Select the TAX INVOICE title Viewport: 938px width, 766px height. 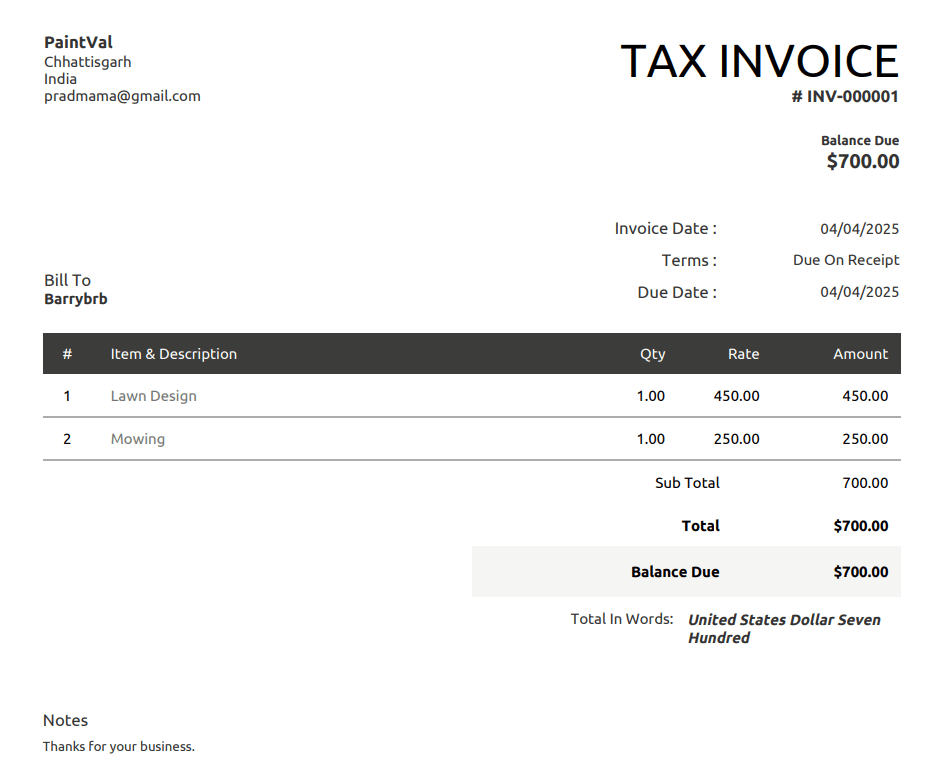760,62
